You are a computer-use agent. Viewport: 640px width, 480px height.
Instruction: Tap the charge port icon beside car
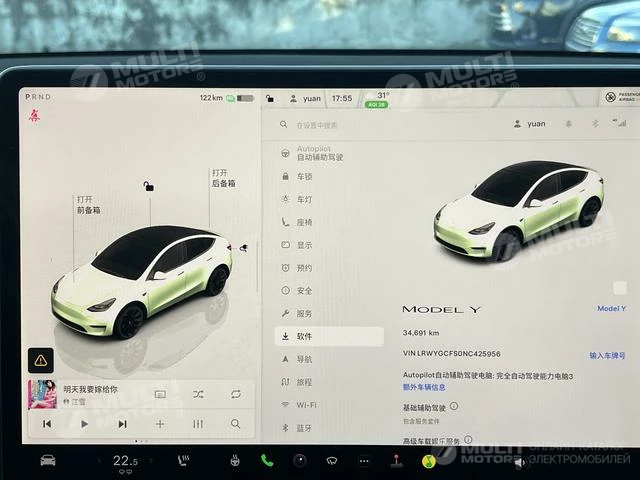(243, 248)
